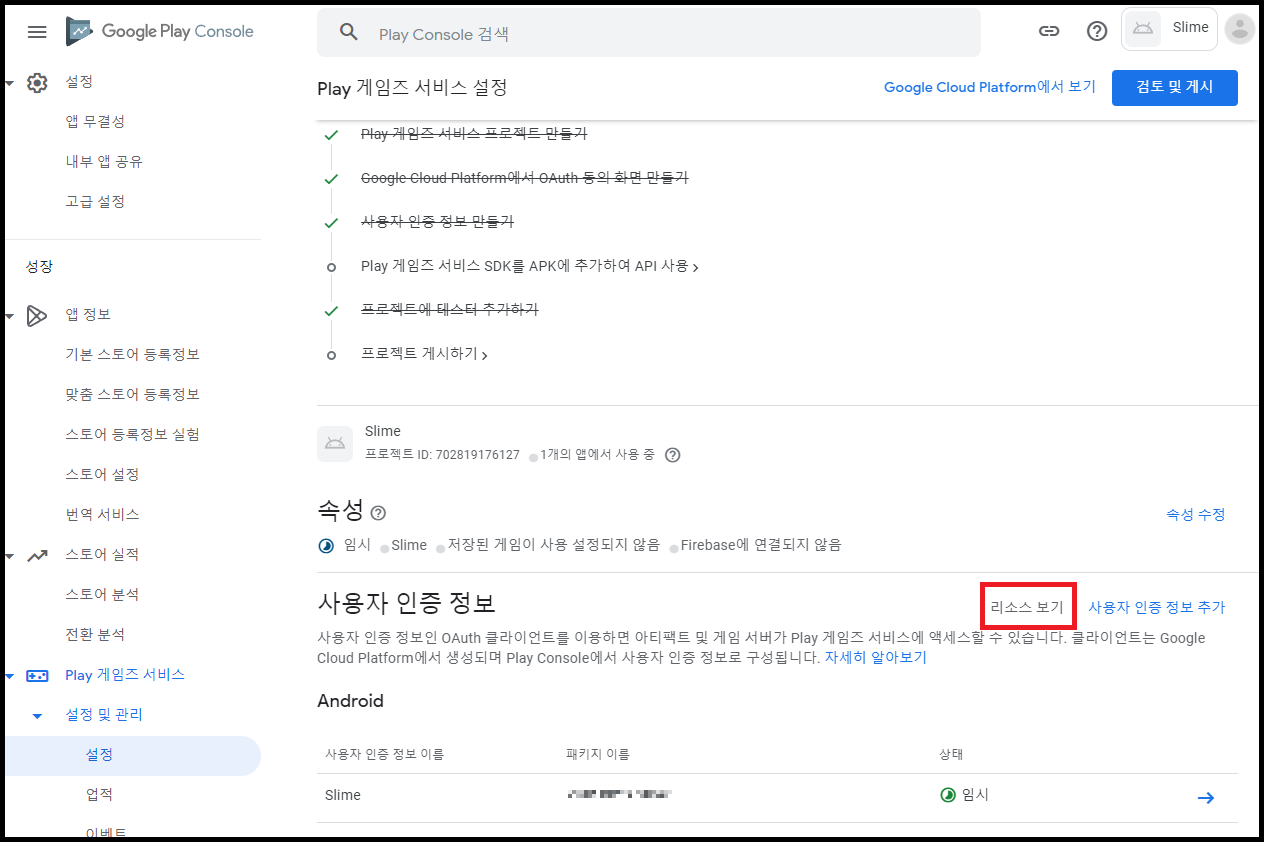Click the Firebase에 연결되지 않음 property text
Viewport: 1264px width, 842px height.
[761, 545]
